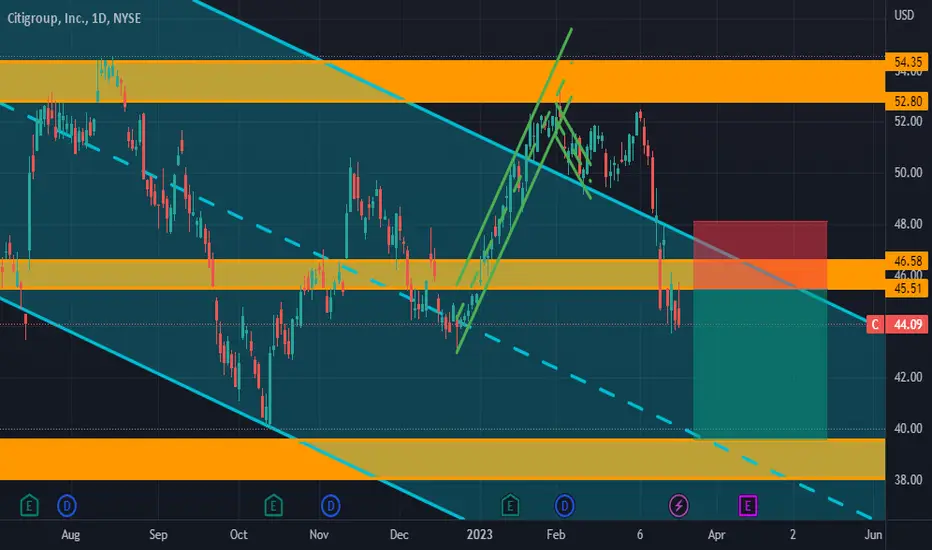Select the 52.80 orange price label
932x550 pixels.
click(x=907, y=101)
